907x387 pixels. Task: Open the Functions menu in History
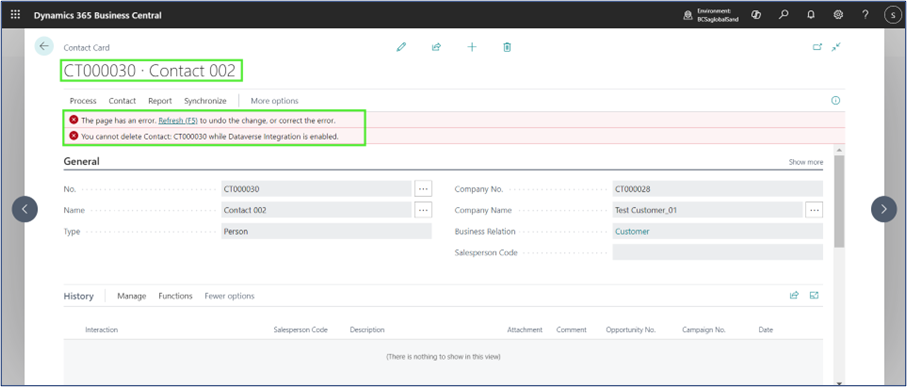[x=175, y=296]
